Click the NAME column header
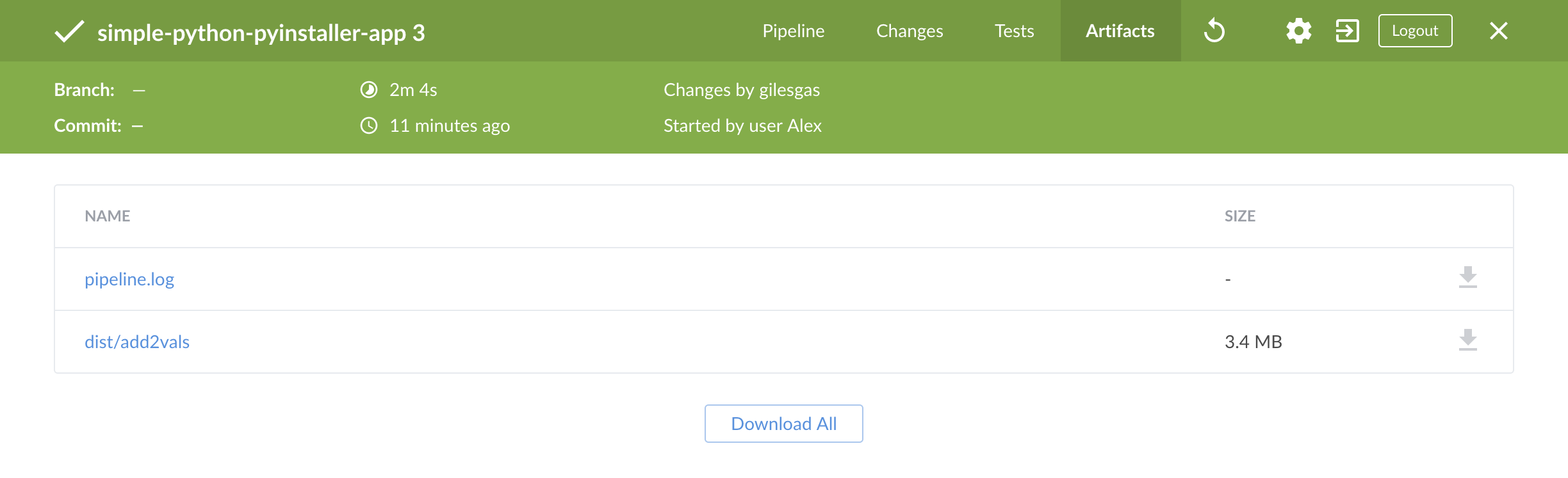This screenshot has width=1568, height=478. (108, 216)
